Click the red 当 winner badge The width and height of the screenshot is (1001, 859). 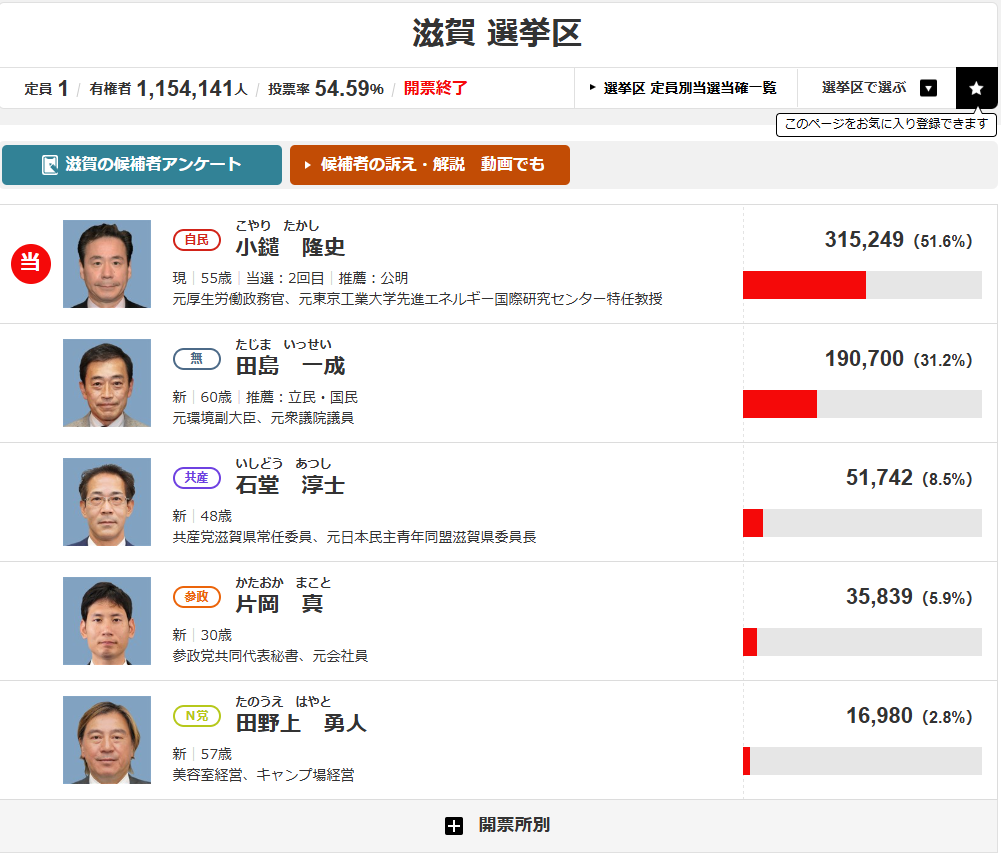click(31, 264)
